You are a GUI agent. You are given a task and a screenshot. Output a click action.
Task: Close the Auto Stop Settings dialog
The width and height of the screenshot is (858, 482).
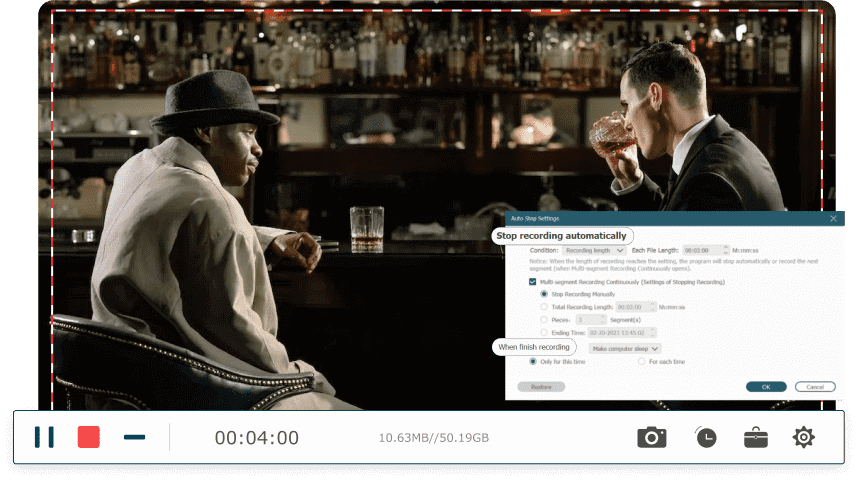click(833, 218)
